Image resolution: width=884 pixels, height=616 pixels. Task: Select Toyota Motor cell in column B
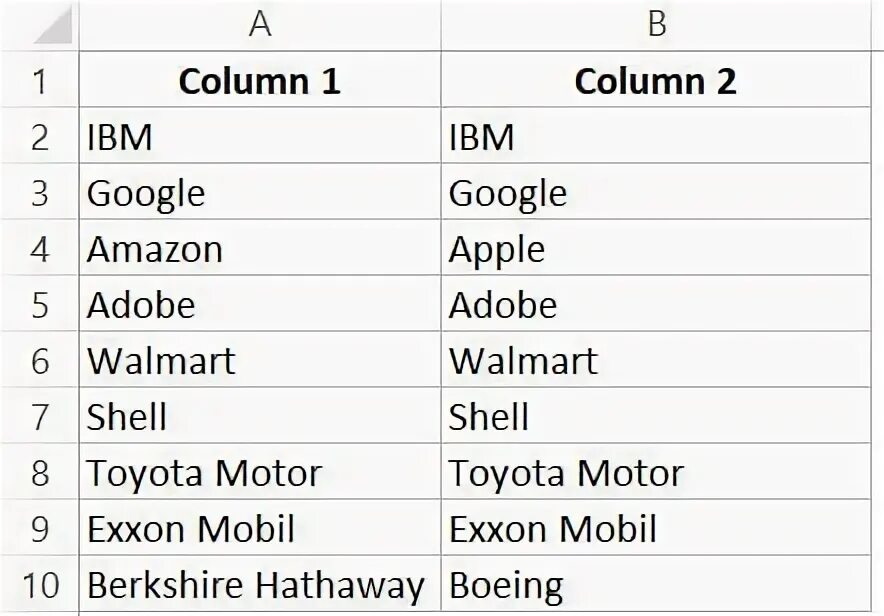(x=656, y=471)
